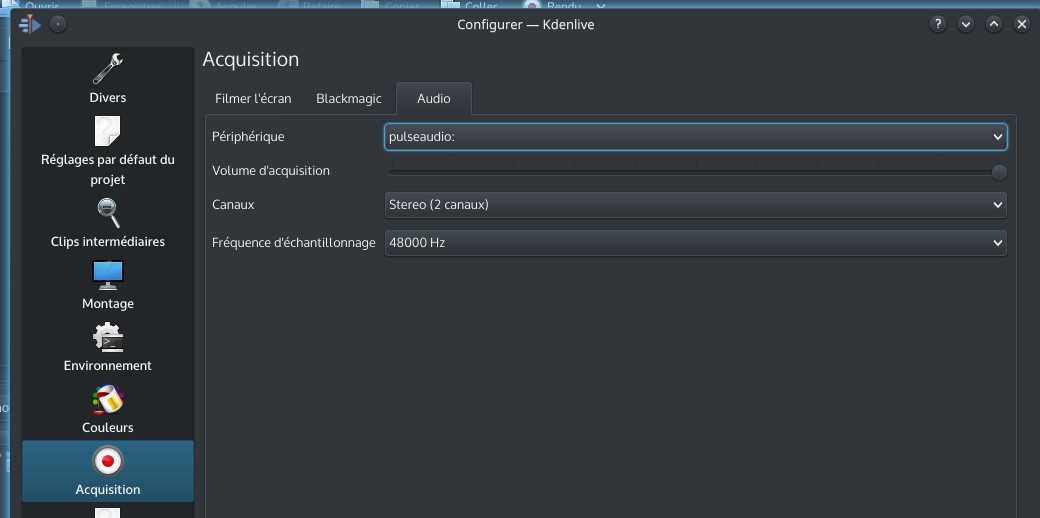Click the Canaux label
The height and width of the screenshot is (518, 1040).
tap(233, 205)
